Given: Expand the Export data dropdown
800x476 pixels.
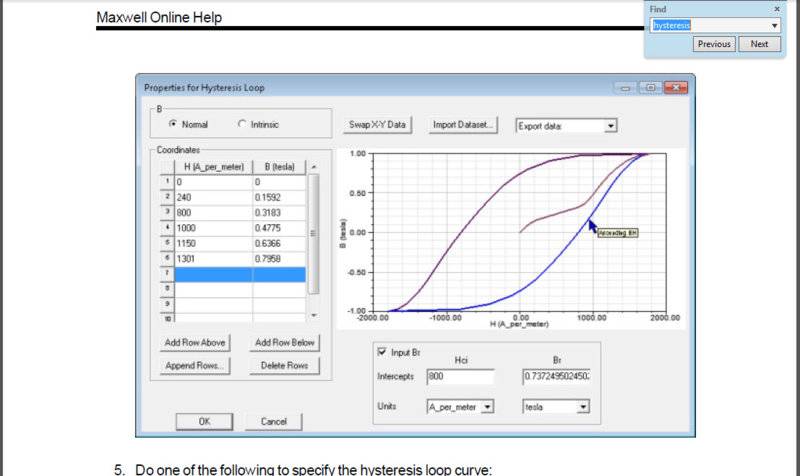Looking at the screenshot, I should [611, 126].
